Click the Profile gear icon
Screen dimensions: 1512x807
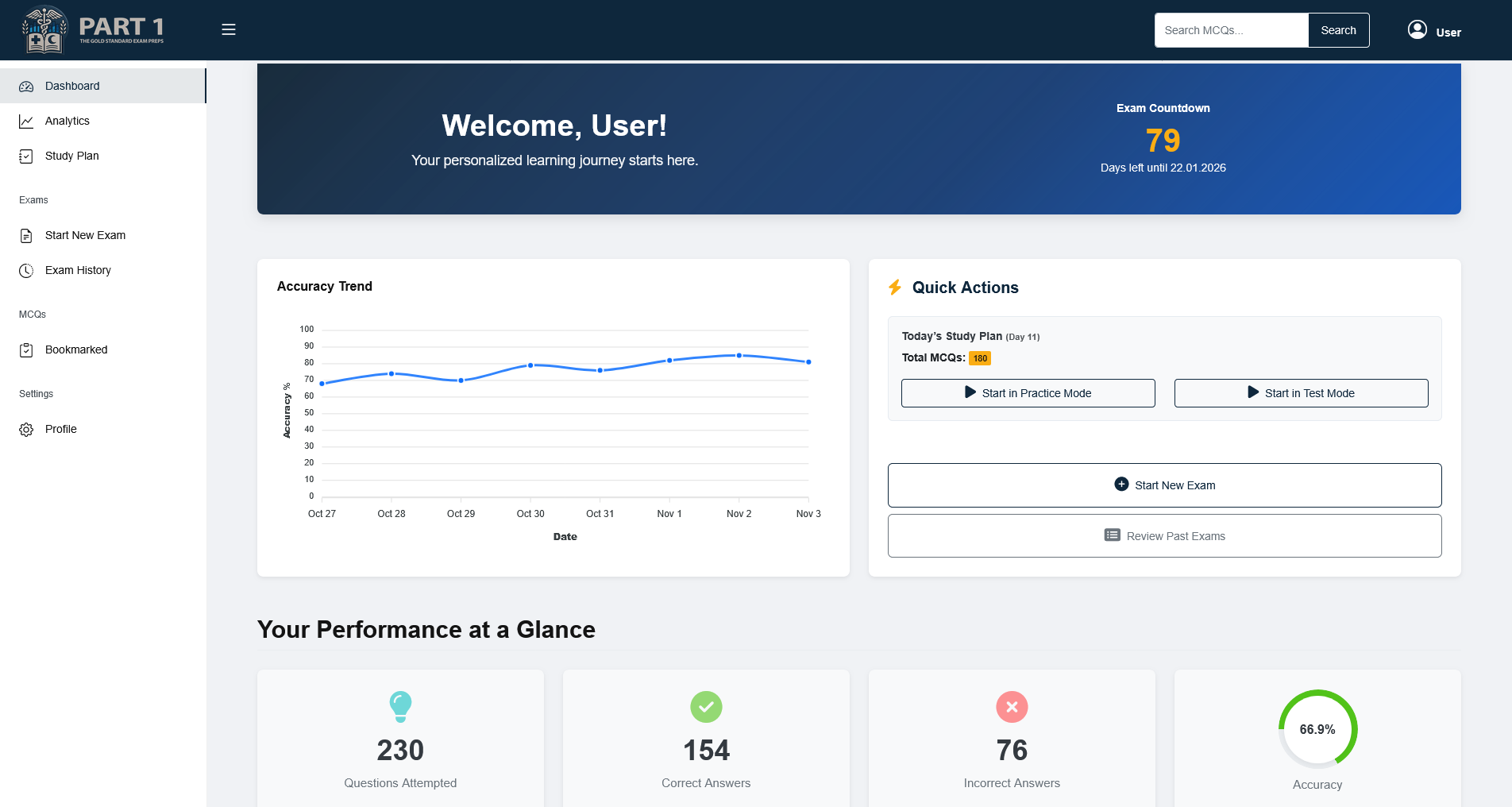pos(26,430)
